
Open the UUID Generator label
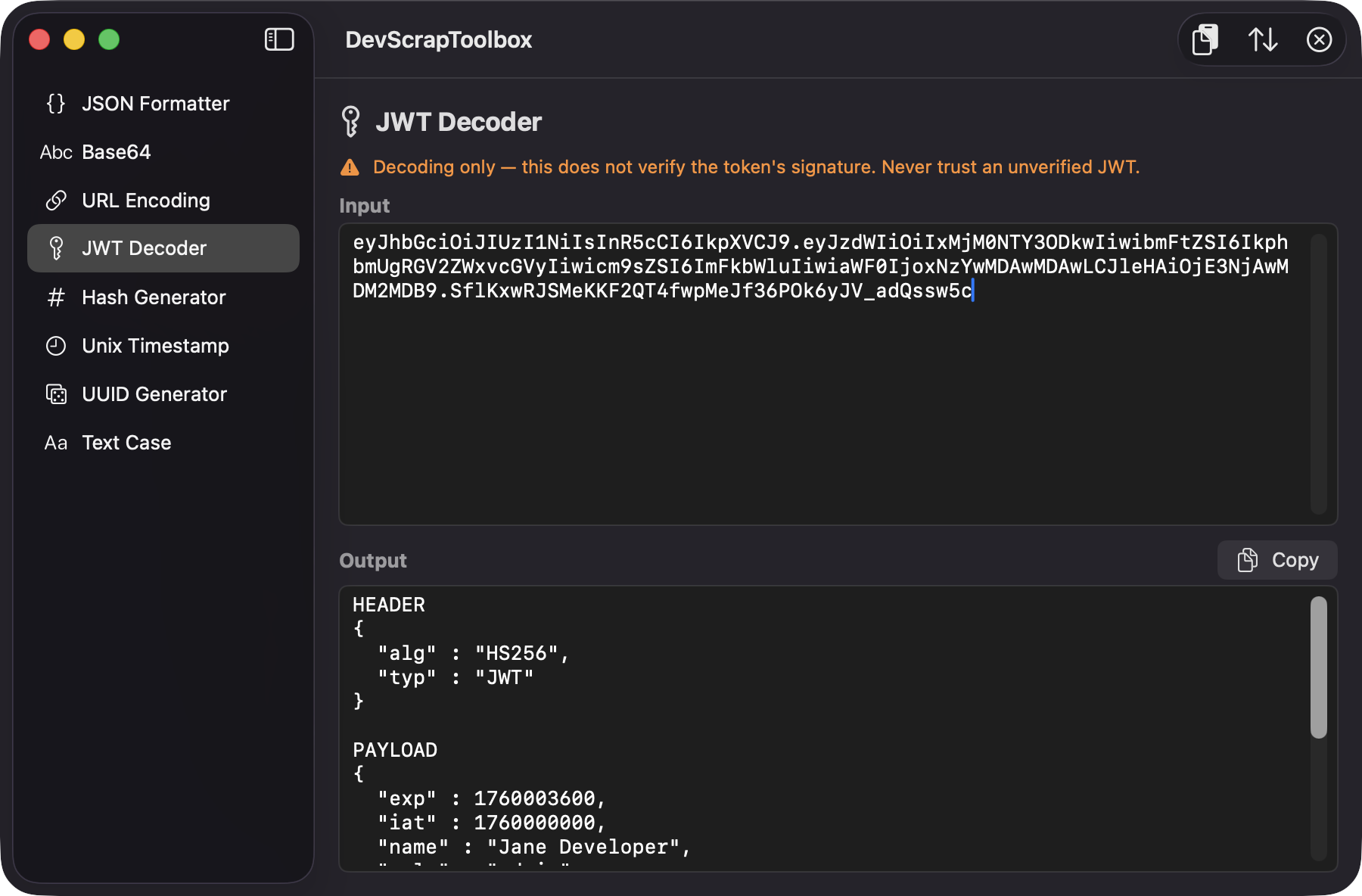[x=154, y=394]
